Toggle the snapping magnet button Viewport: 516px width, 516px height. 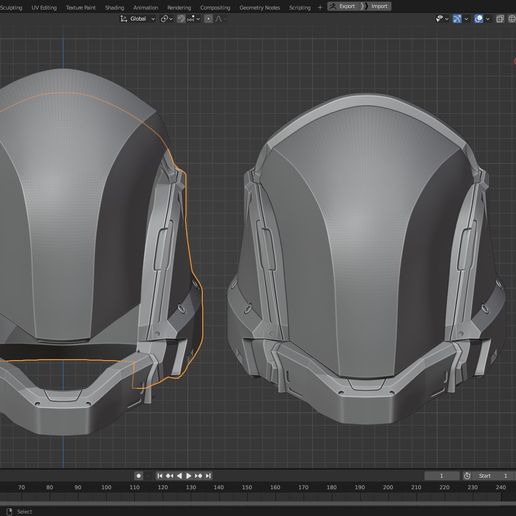point(181,19)
